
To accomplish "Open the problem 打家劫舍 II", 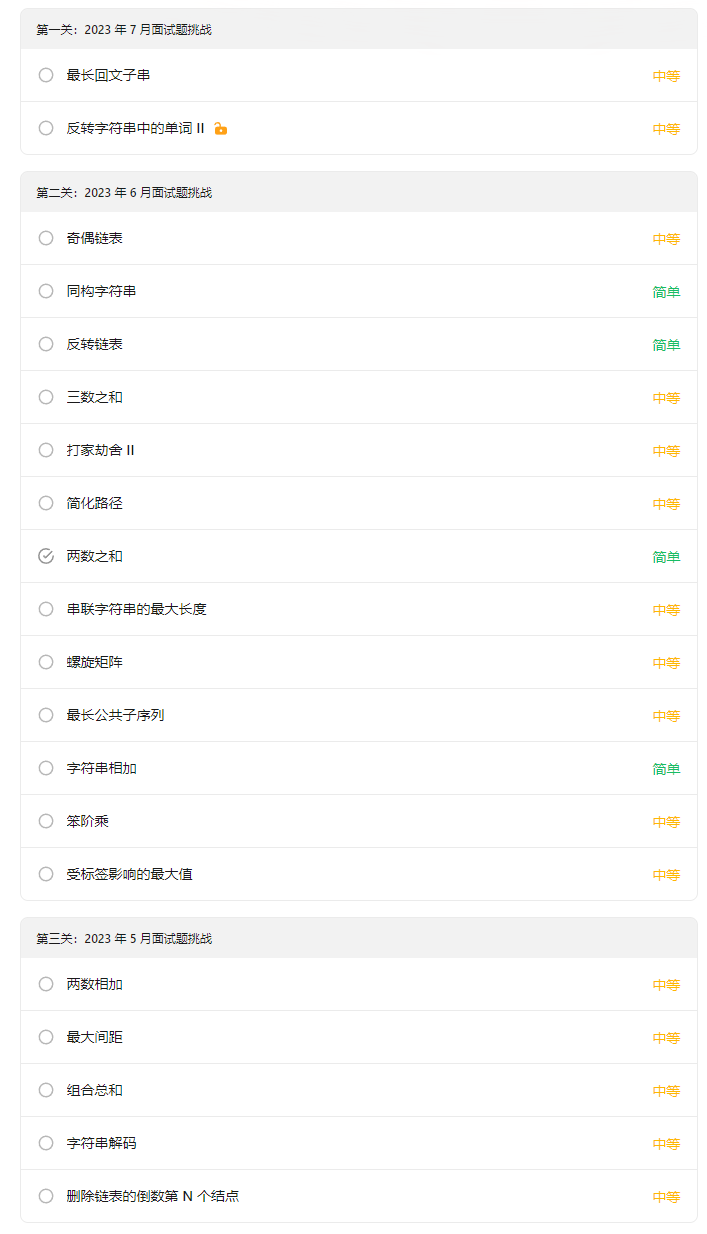I will tap(100, 450).
